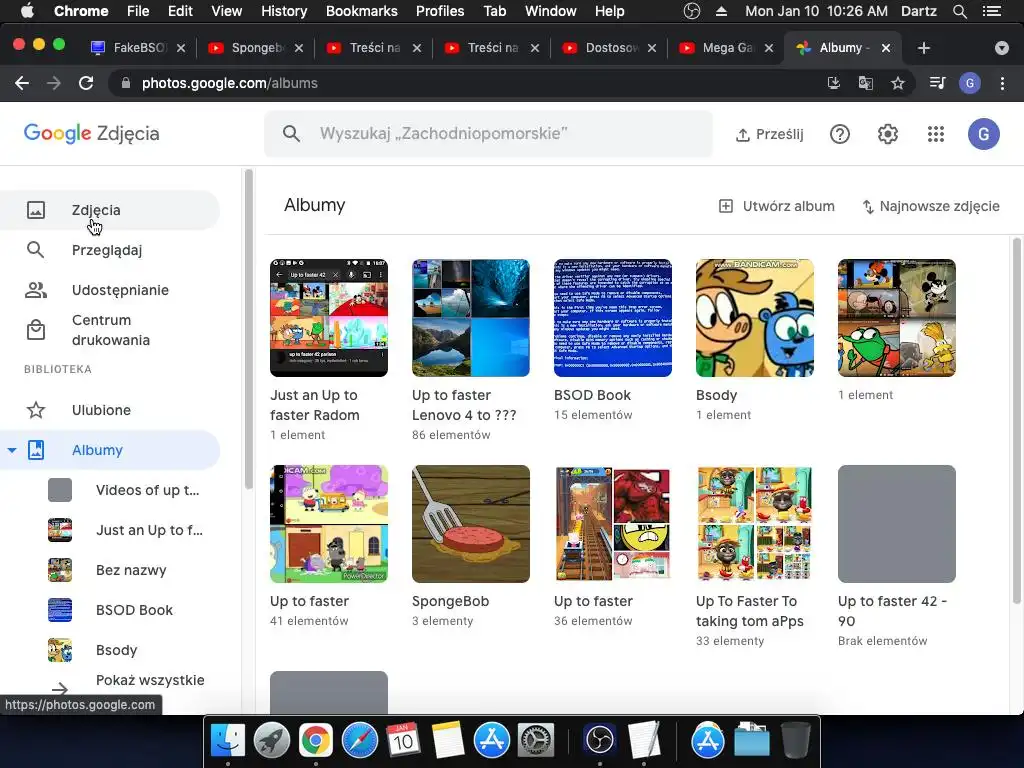The image size is (1024, 768).
Task: Click the translate page icon
Action: 865,83
